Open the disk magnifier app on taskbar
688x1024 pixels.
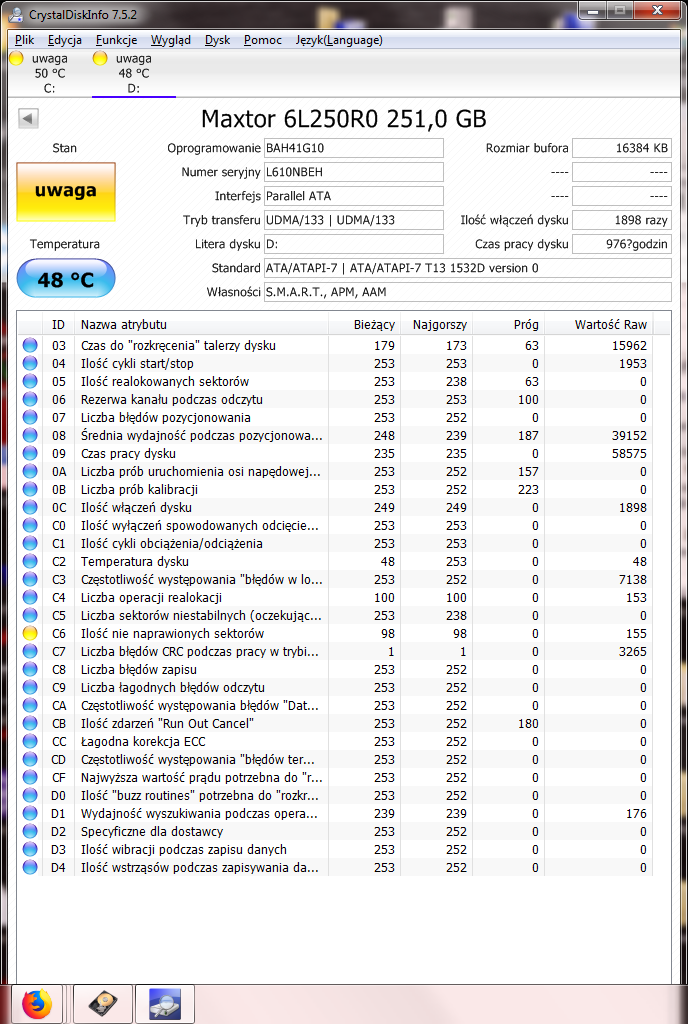tap(164, 1004)
